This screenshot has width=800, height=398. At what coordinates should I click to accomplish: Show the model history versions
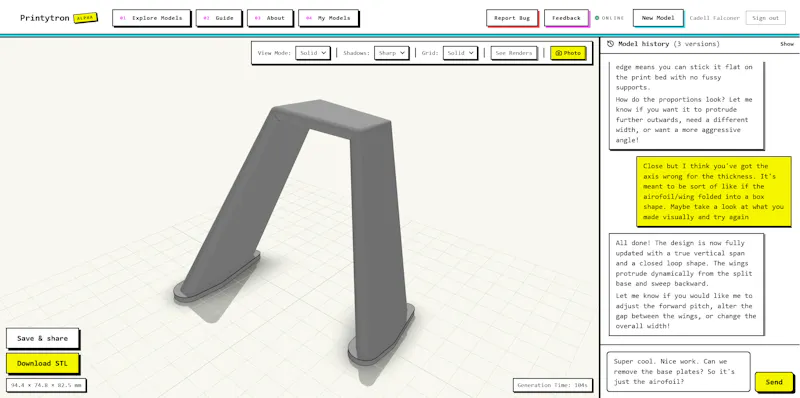coord(787,44)
